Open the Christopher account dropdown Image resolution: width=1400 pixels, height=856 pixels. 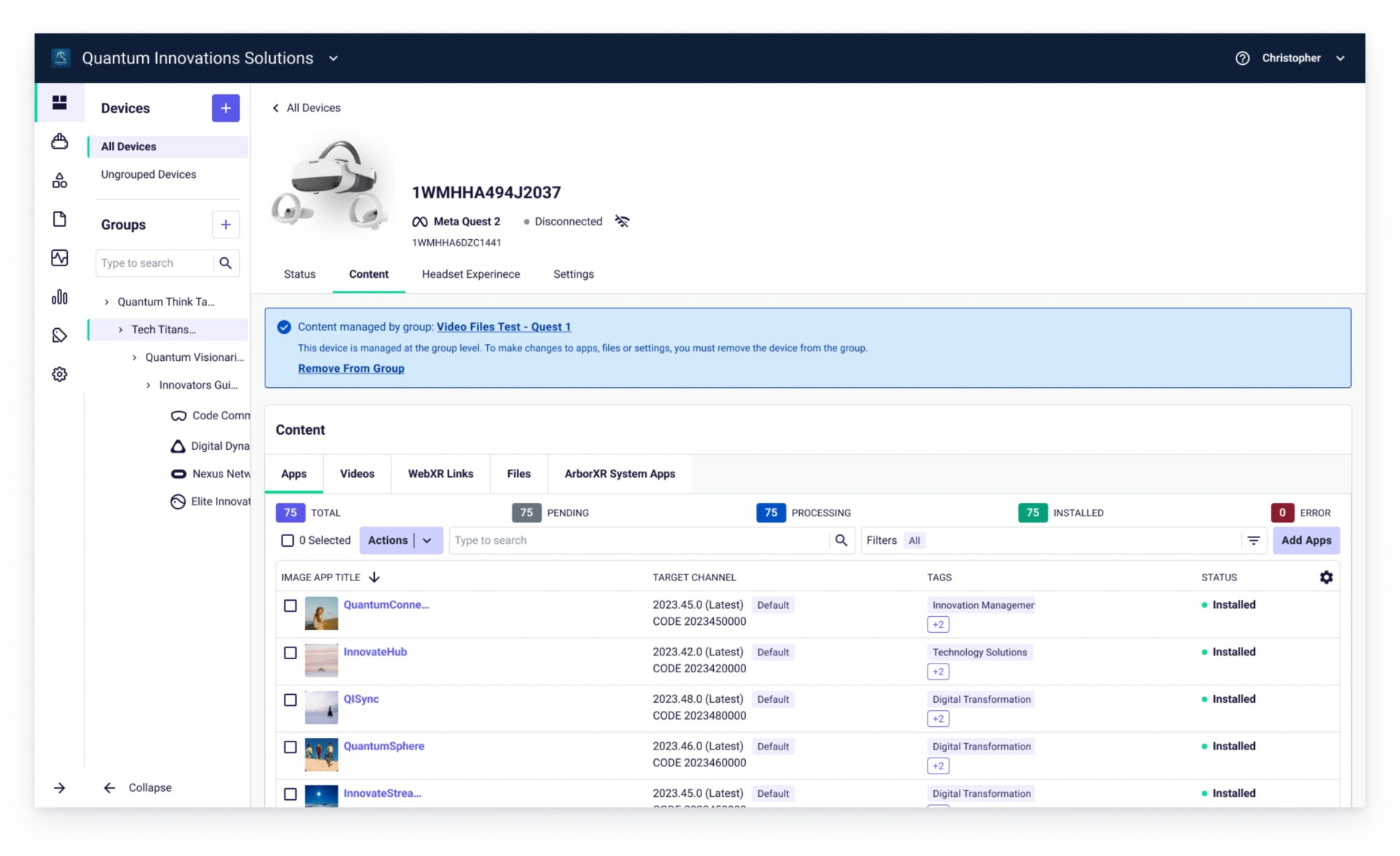point(1340,58)
